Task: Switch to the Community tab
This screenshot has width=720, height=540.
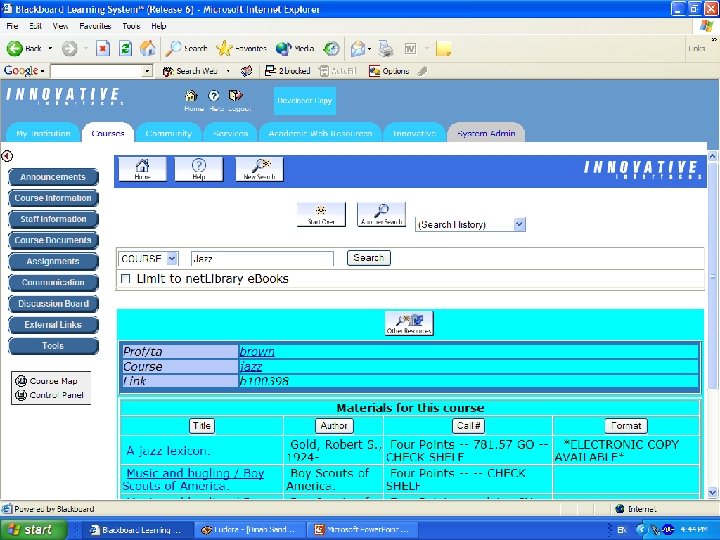Action: point(168,133)
